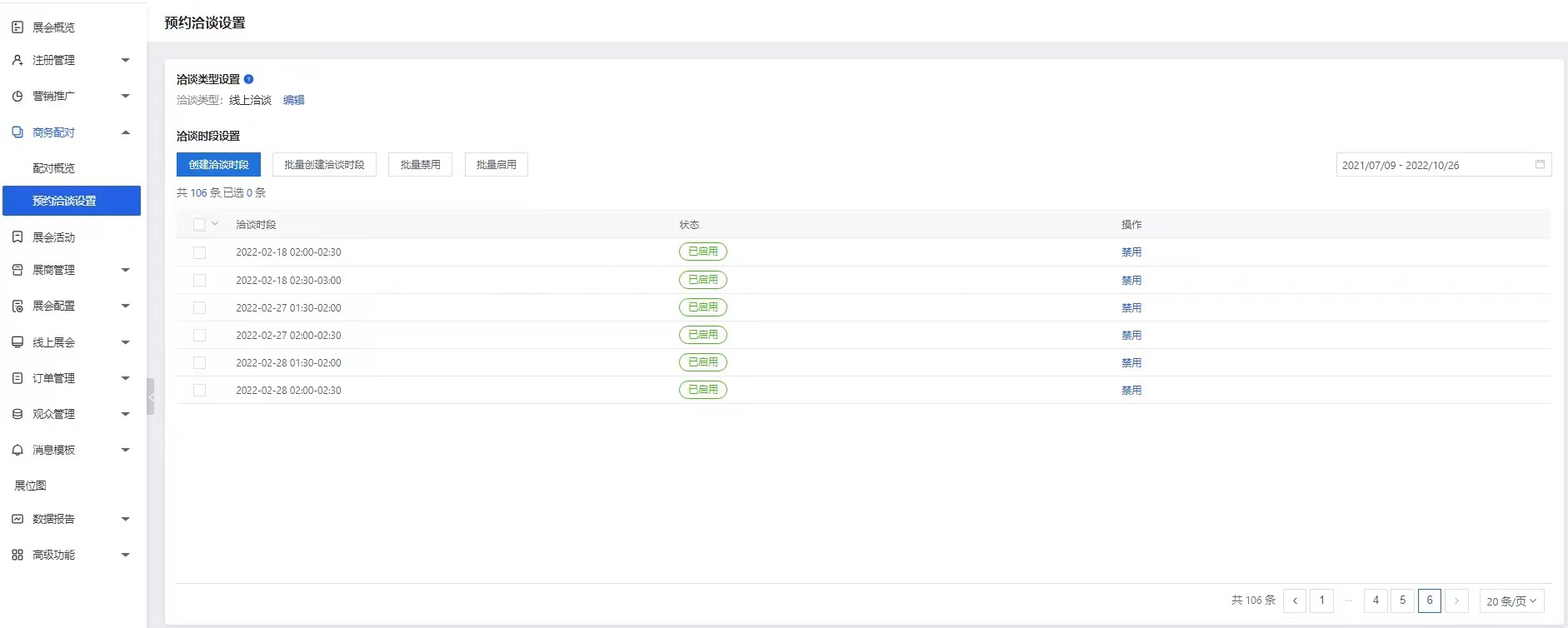Click the calendar icon in date range field
This screenshot has width=1568, height=628.
point(1540,165)
